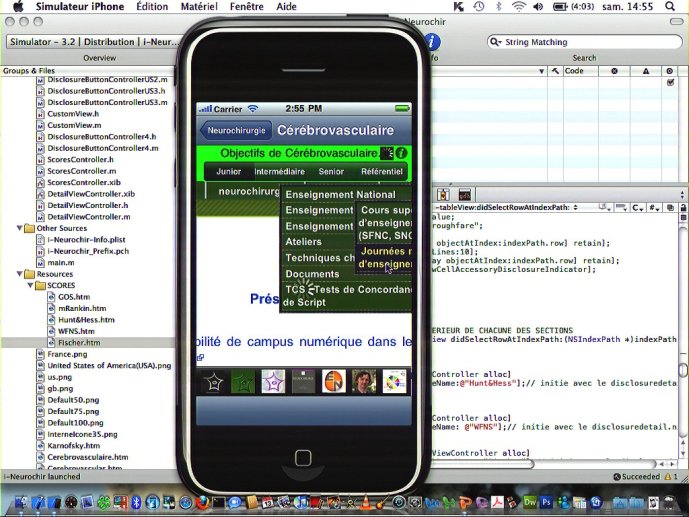This screenshot has width=689, height=517.
Task: Open the Matériel menu
Action: pos(199,7)
